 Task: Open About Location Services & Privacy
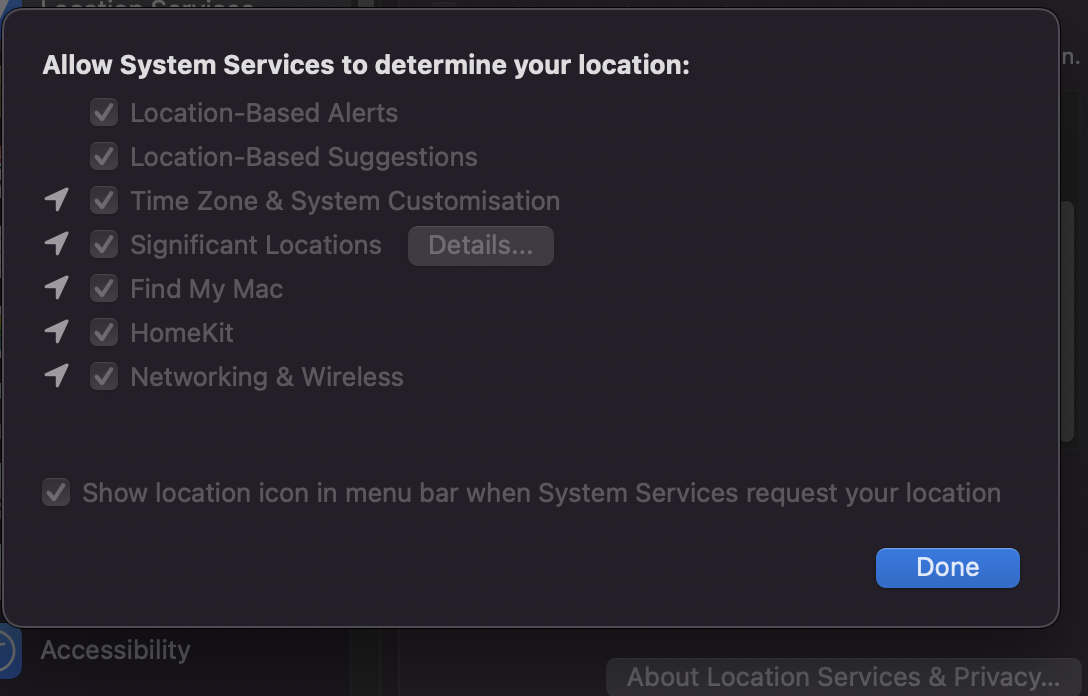[x=844, y=677]
